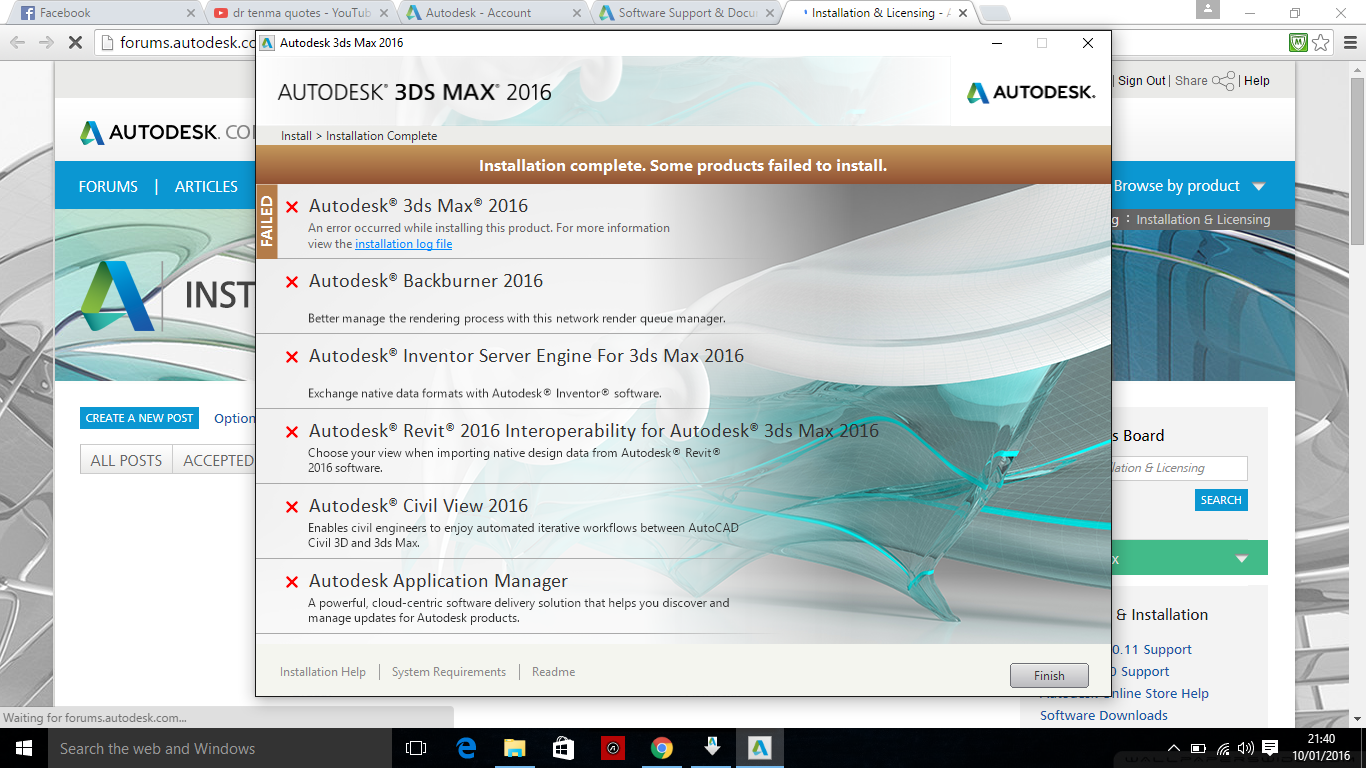
Task: Click the Finish button in the installer
Action: pos(1050,675)
